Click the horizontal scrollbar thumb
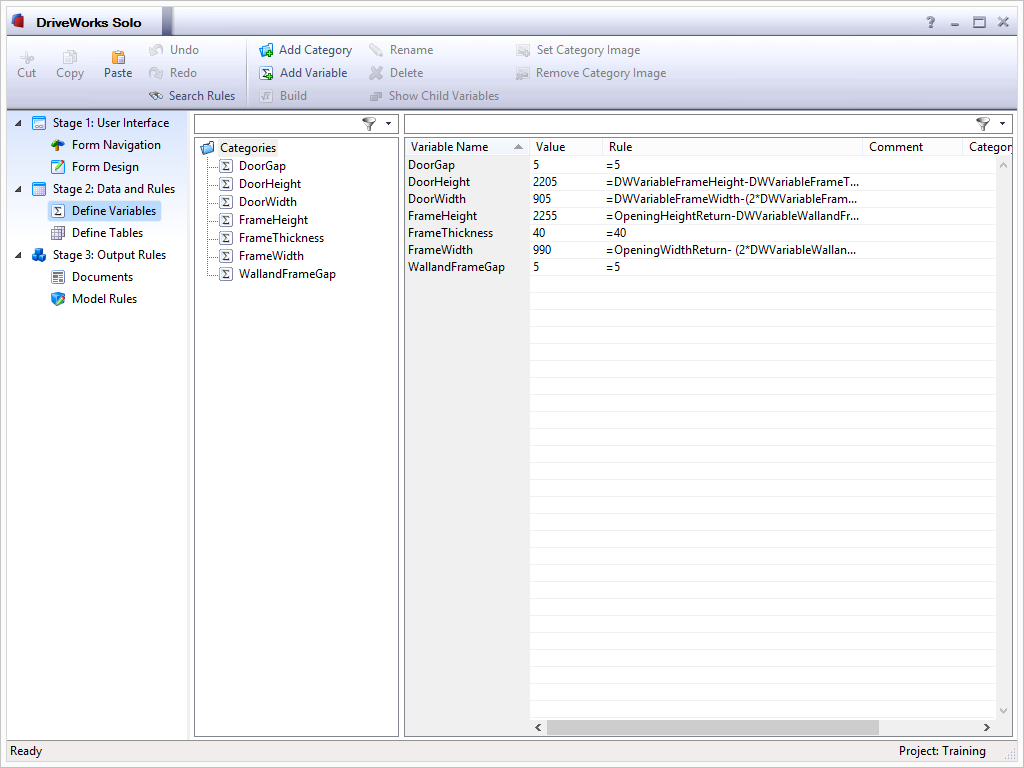Screen dimensions: 1024x768 pyautogui.click(x=712, y=727)
